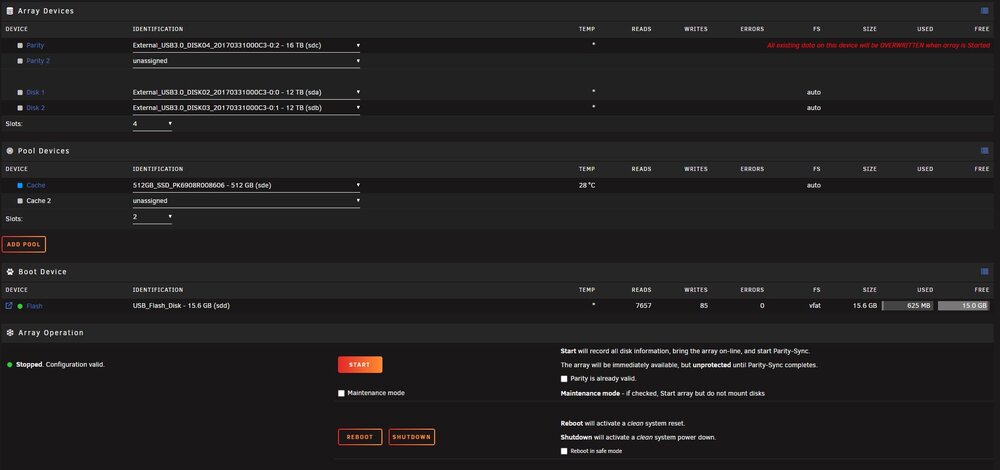Click the Pool Devices section icon
The height and width of the screenshot is (470, 1000).
point(10,151)
